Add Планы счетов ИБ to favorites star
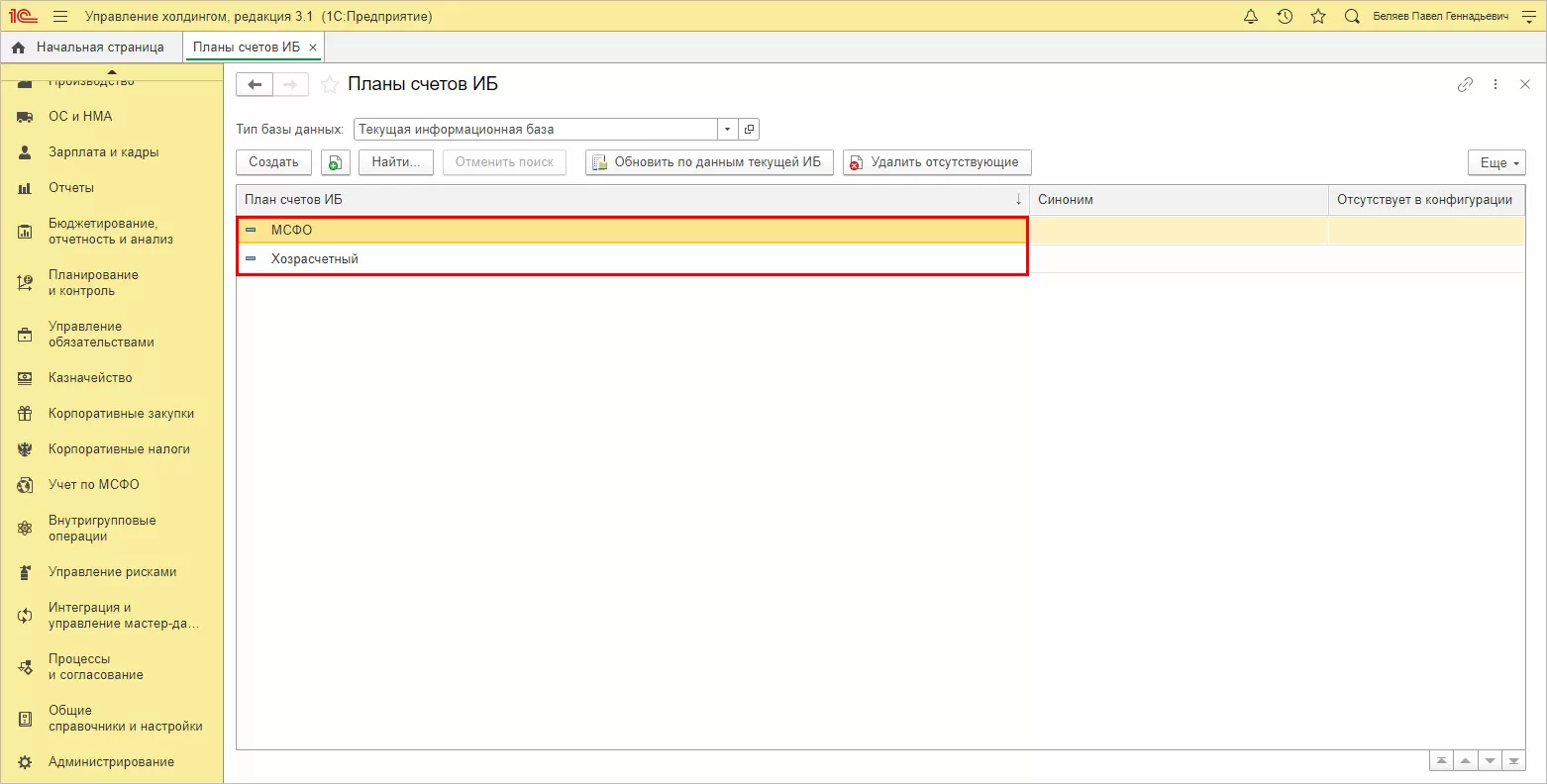The width and height of the screenshot is (1547, 784). [x=330, y=85]
